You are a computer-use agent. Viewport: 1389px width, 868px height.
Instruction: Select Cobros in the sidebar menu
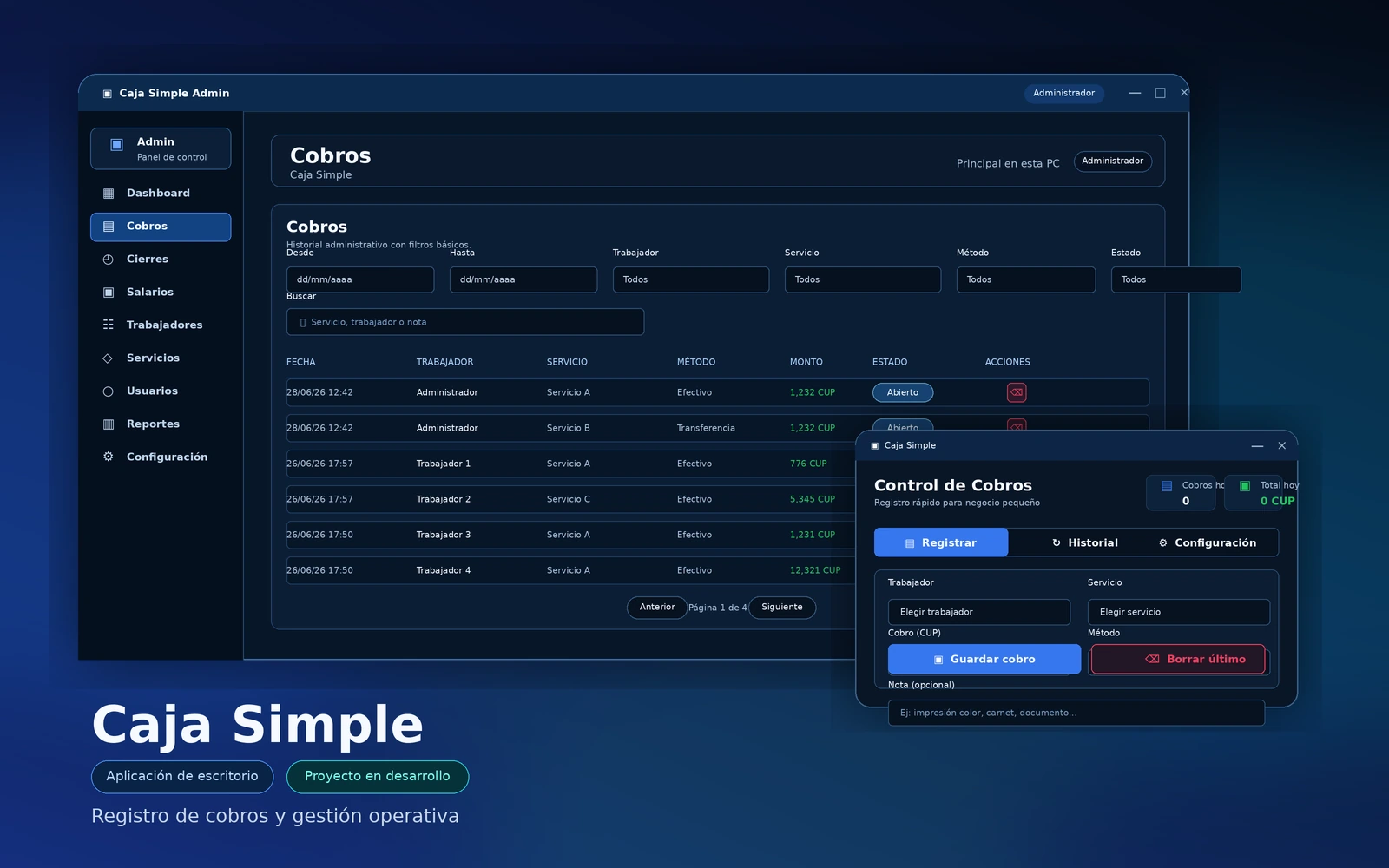(x=161, y=227)
